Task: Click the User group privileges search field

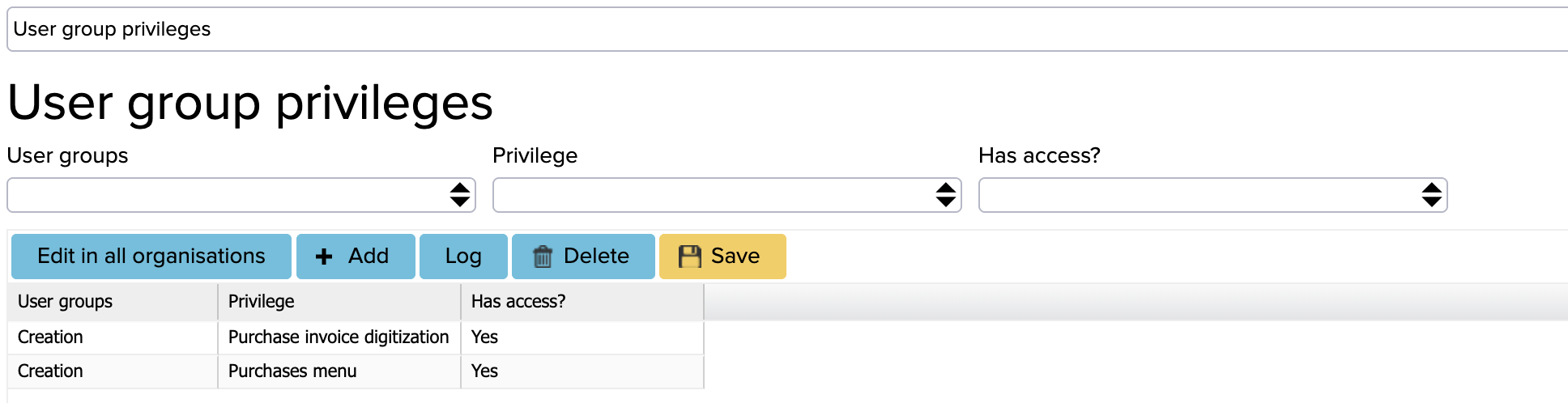Action: click(x=787, y=29)
